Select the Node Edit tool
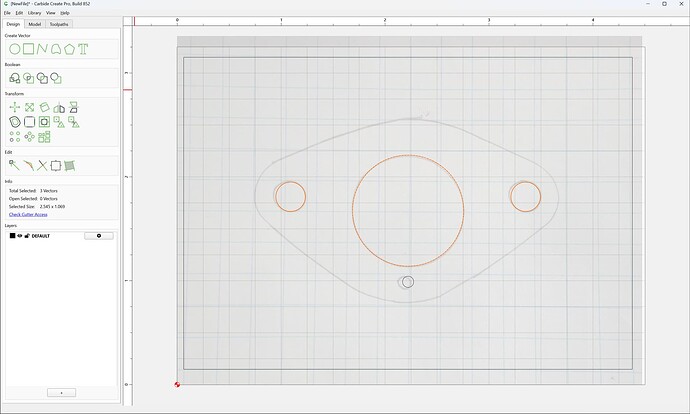The image size is (690, 414). point(15,165)
